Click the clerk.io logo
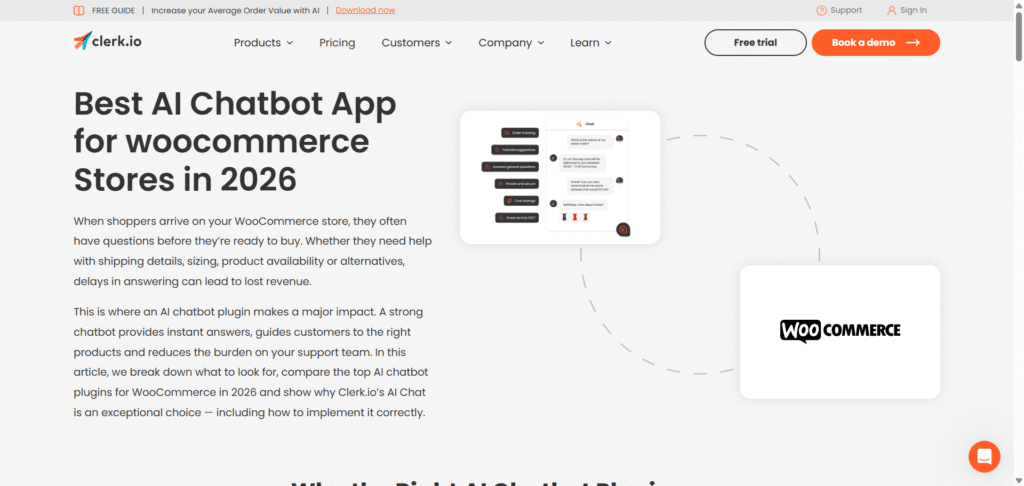This screenshot has width=1024, height=486. pos(107,41)
